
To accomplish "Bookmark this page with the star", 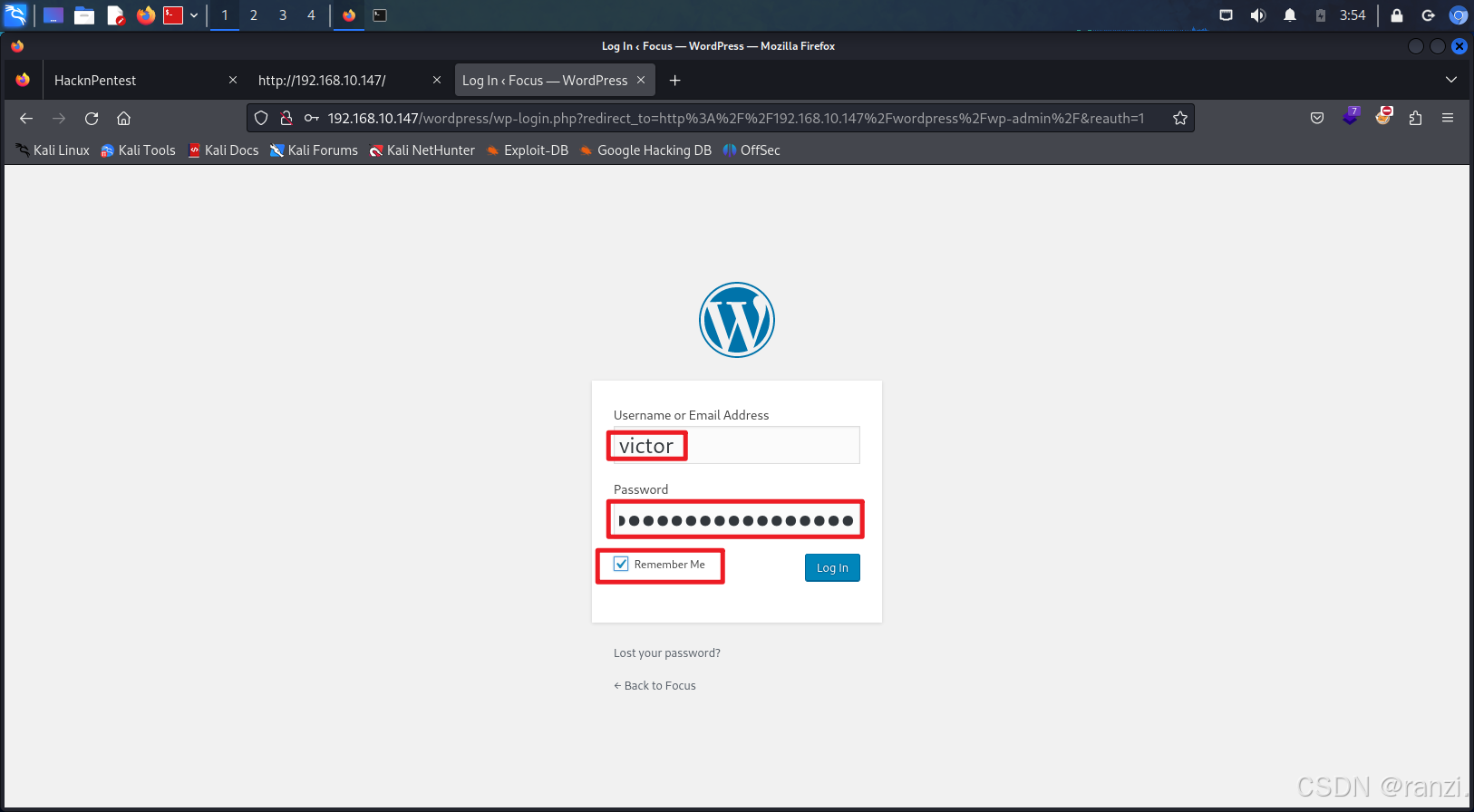I will pyautogui.click(x=1180, y=118).
